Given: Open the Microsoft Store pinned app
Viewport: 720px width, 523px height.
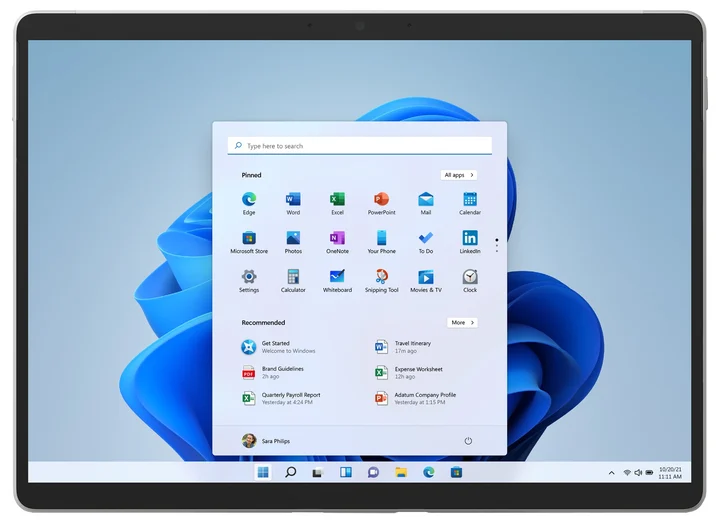Looking at the screenshot, I should [x=249, y=239].
